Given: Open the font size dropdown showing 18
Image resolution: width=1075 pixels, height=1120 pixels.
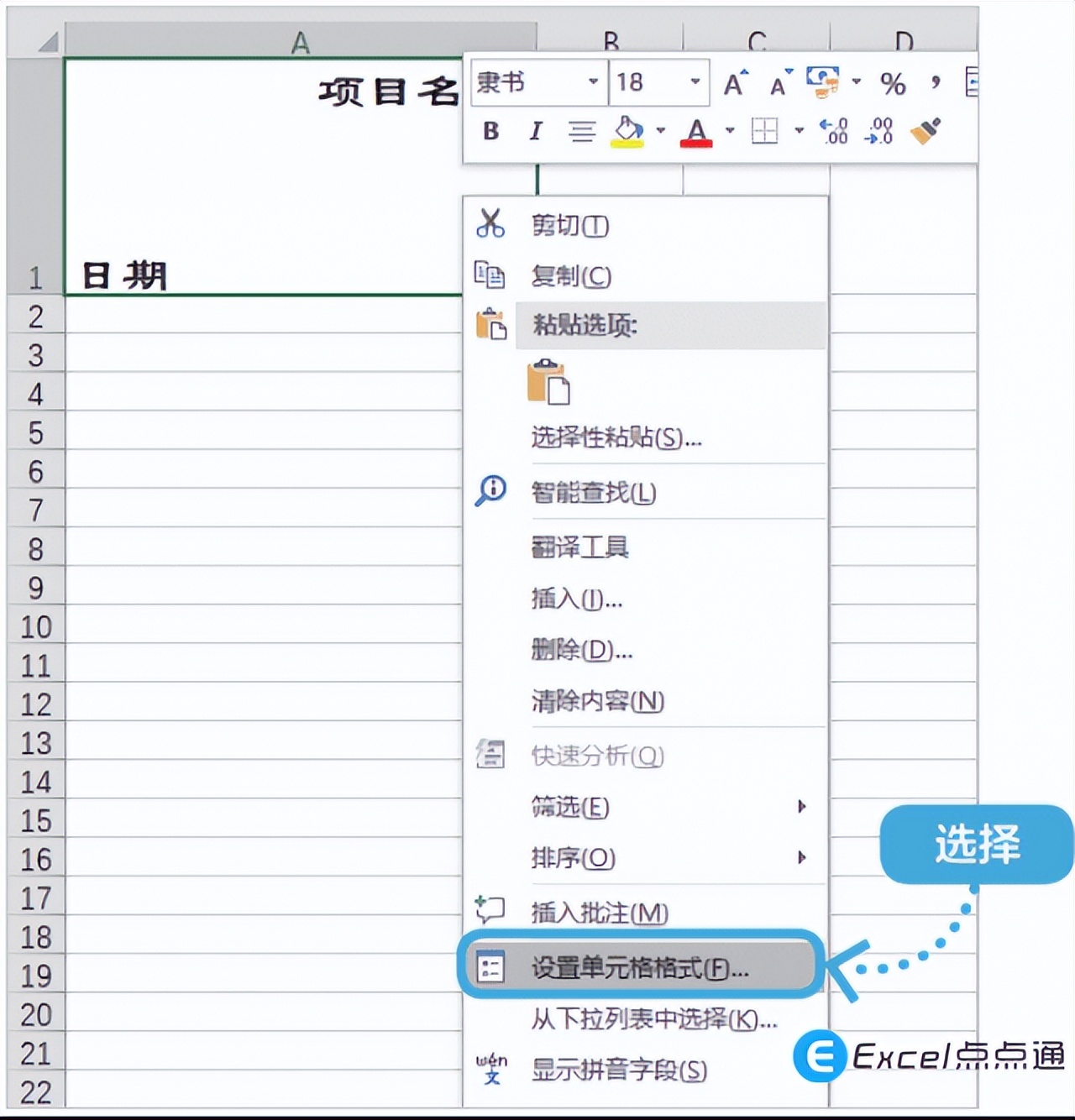Looking at the screenshot, I should 694,82.
